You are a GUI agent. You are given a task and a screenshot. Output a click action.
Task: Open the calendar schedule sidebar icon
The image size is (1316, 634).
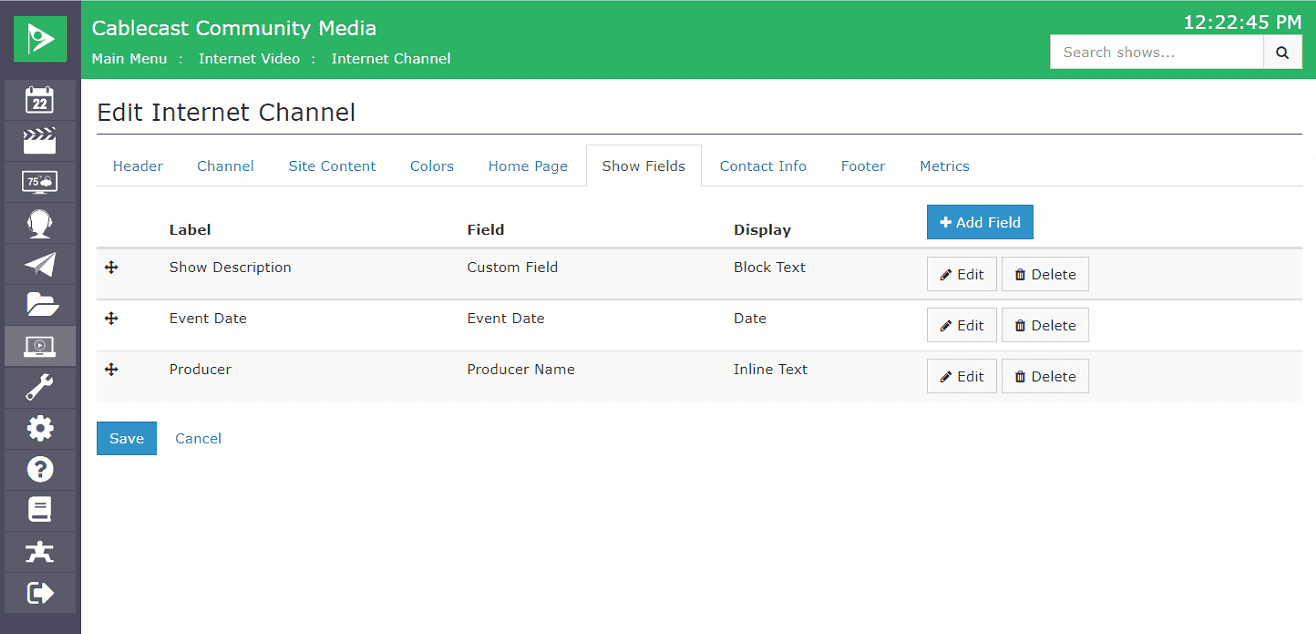click(x=40, y=100)
